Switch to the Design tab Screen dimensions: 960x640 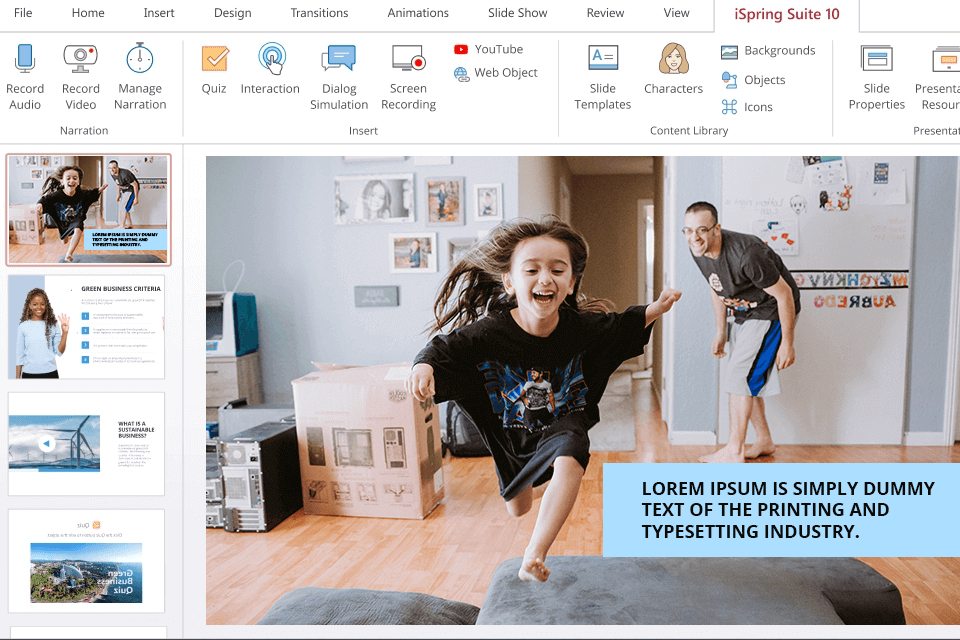[233, 13]
